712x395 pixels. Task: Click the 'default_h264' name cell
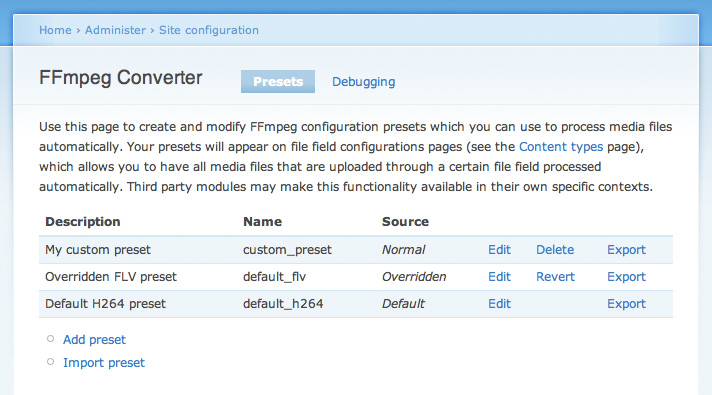(283, 304)
